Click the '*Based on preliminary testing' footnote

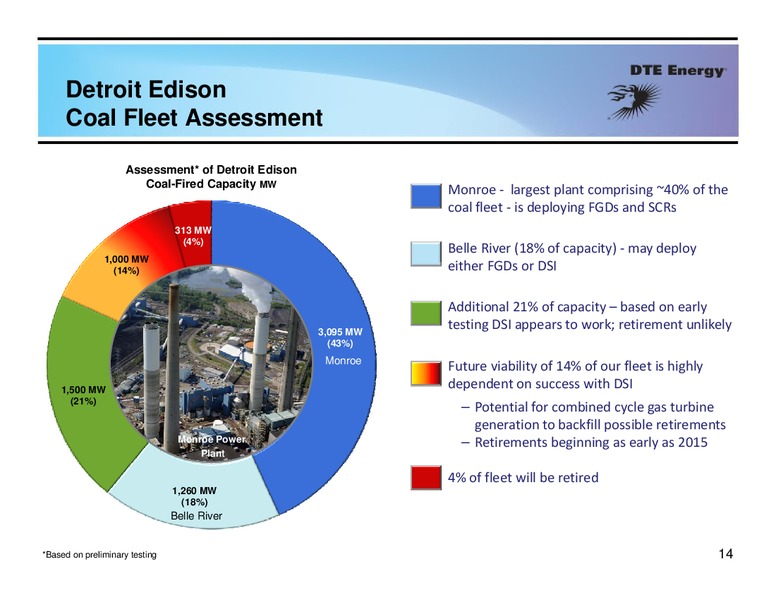click(x=99, y=555)
